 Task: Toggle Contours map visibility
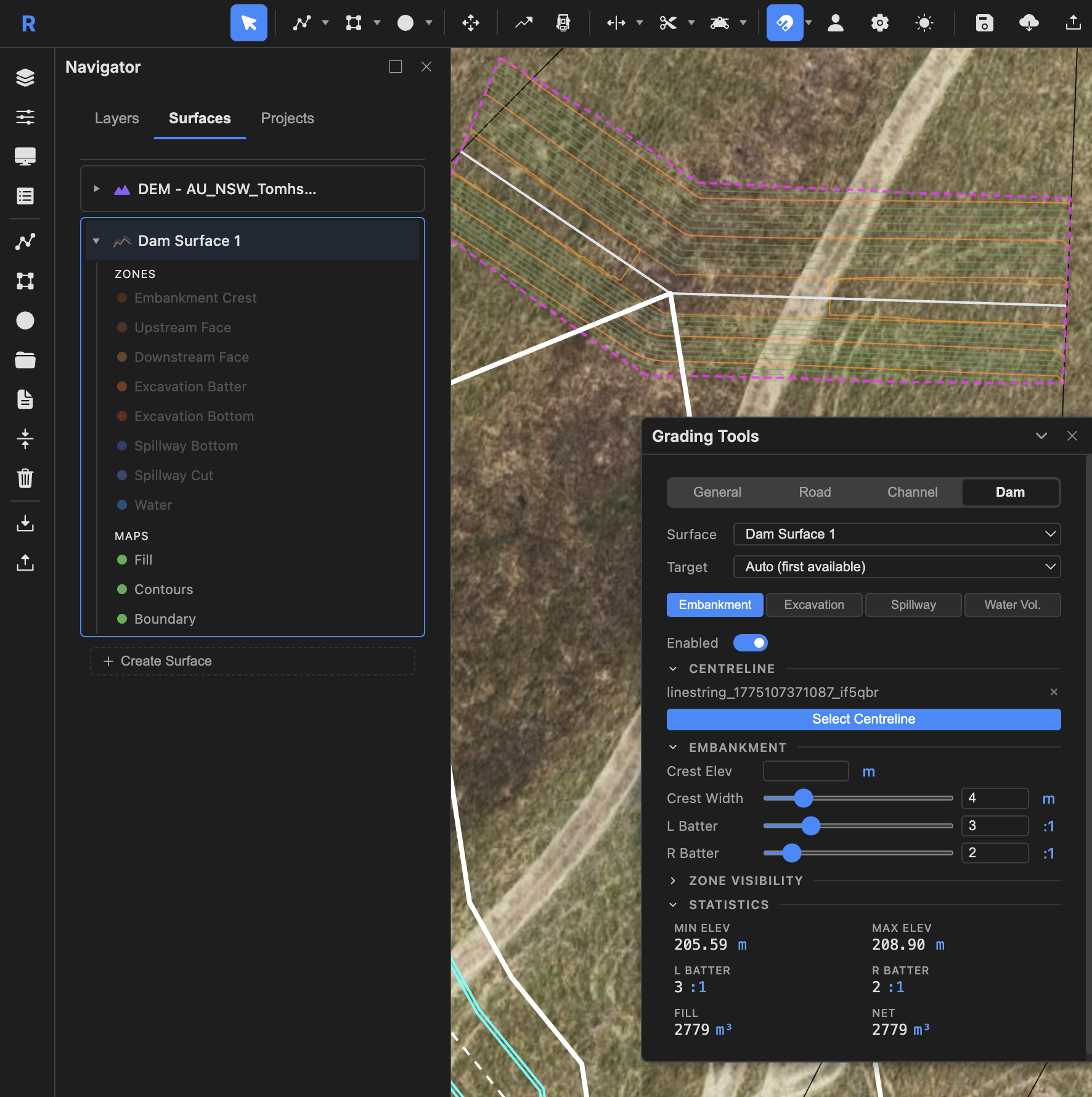122,589
